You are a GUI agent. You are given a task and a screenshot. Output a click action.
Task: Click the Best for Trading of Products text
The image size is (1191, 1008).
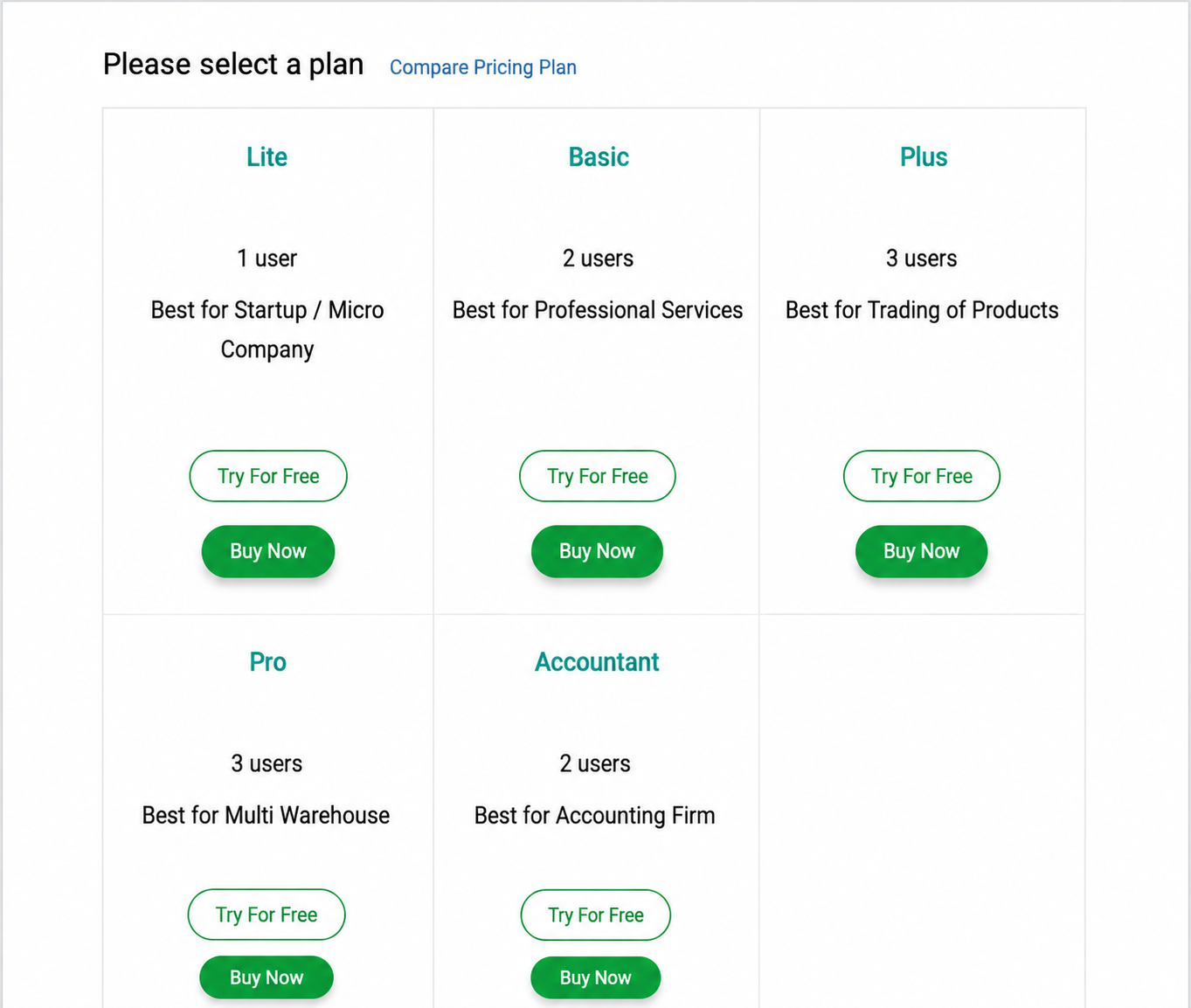click(x=922, y=310)
